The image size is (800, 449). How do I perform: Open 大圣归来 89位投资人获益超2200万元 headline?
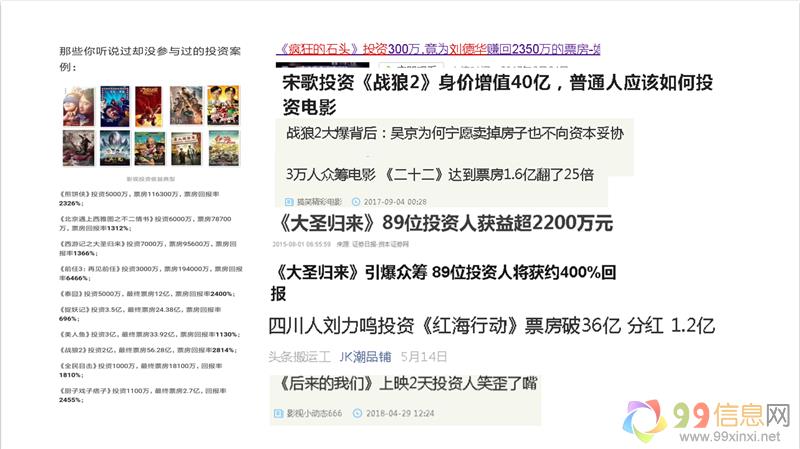(441, 223)
